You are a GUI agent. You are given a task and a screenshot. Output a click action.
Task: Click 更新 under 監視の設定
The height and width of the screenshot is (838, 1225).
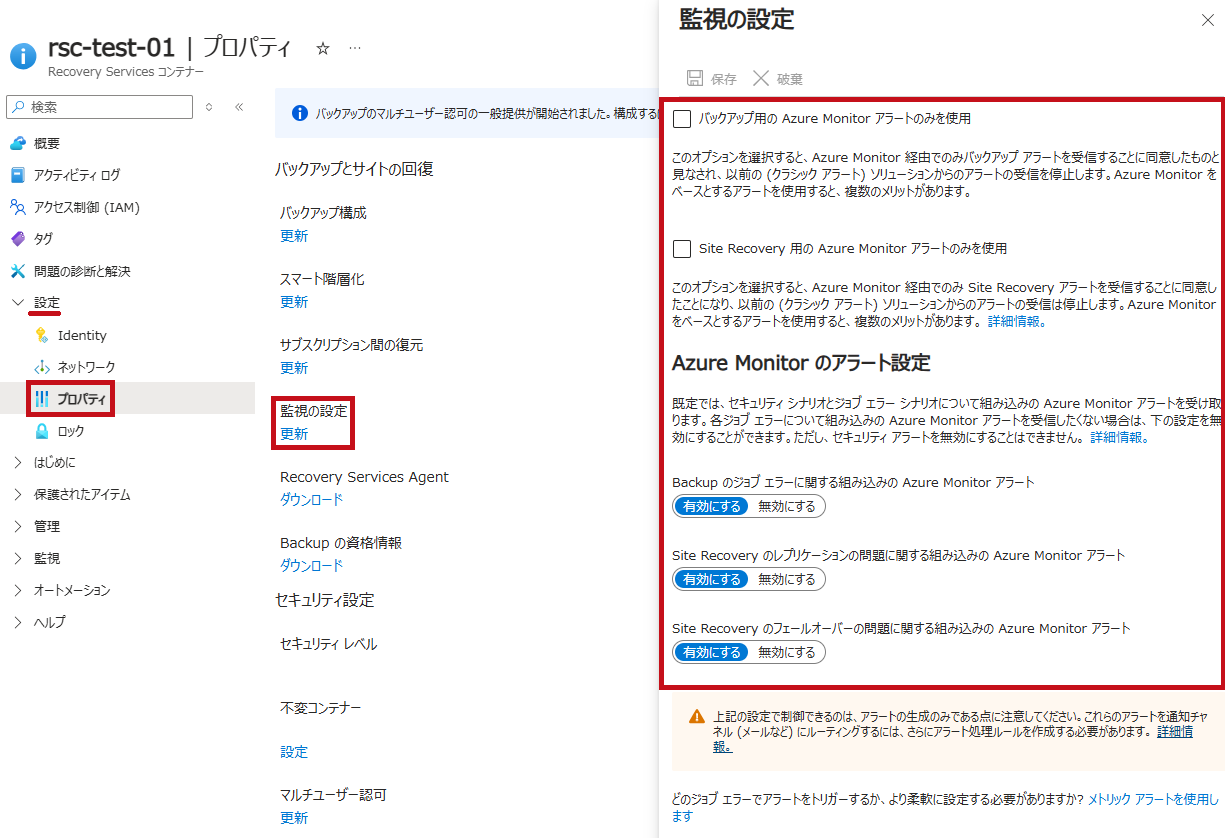(x=294, y=434)
